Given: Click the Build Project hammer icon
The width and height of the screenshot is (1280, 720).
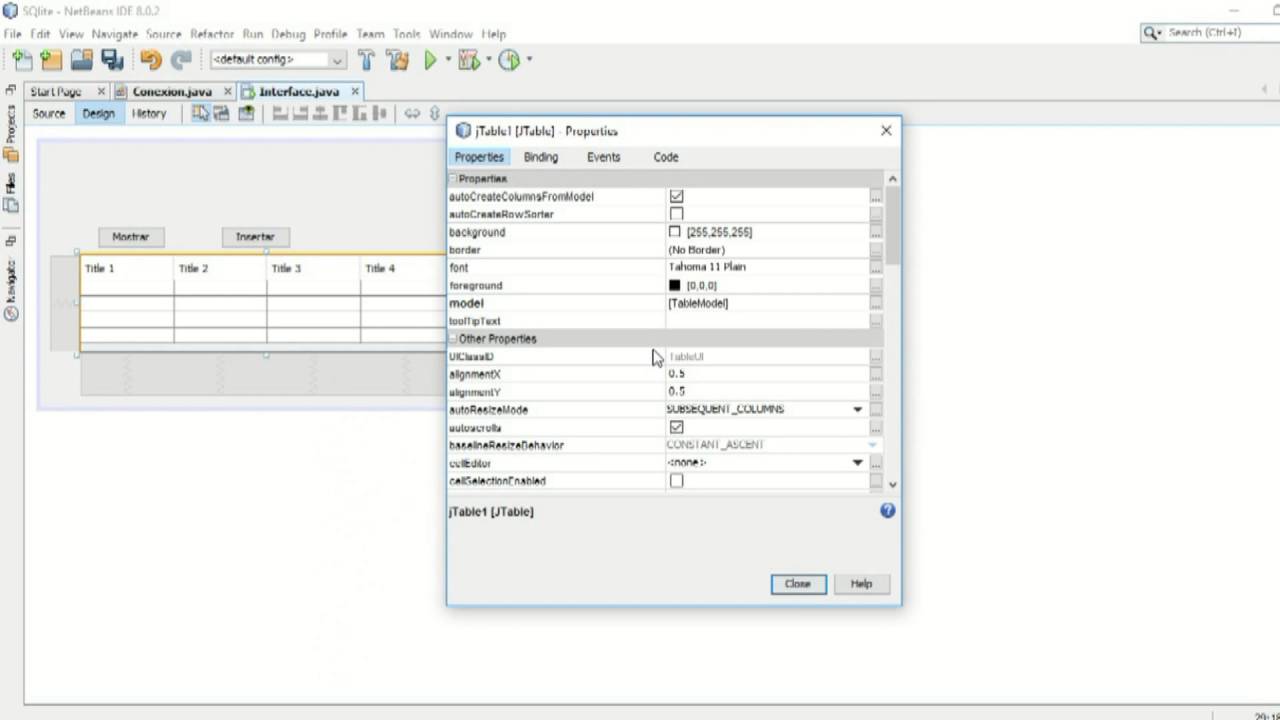Looking at the screenshot, I should click(366, 60).
